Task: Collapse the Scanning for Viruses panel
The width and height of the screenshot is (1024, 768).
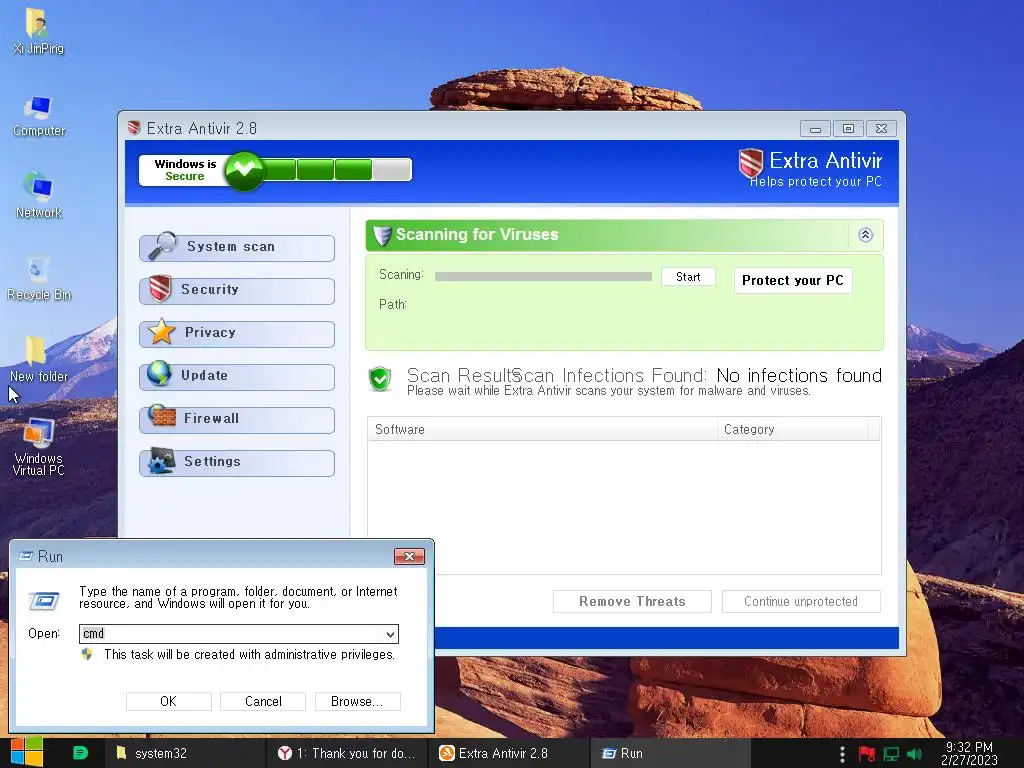Action: [865, 235]
